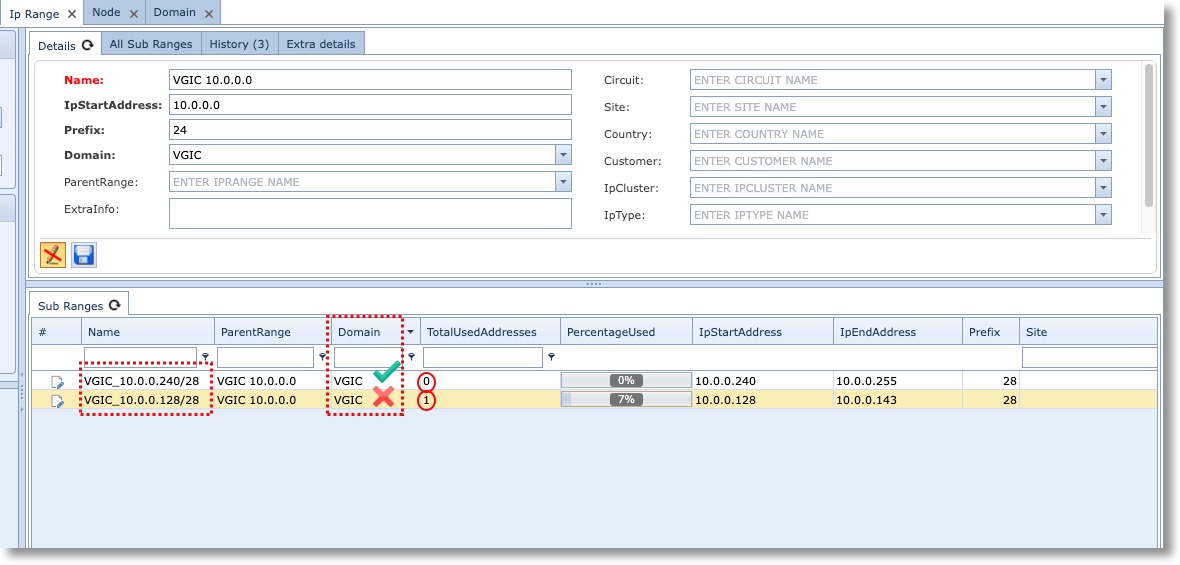Open the TotalUsedAddresses column filter icon
Image resolution: width=1180 pixels, height=565 pixels.
pyautogui.click(x=551, y=357)
